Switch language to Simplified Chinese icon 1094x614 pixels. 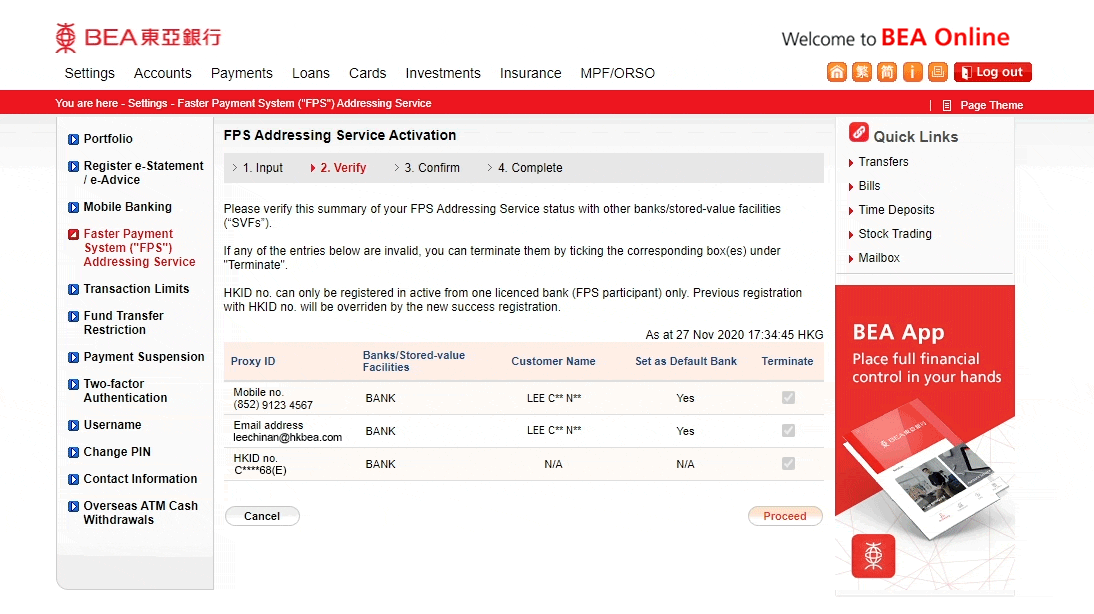[x=887, y=72]
